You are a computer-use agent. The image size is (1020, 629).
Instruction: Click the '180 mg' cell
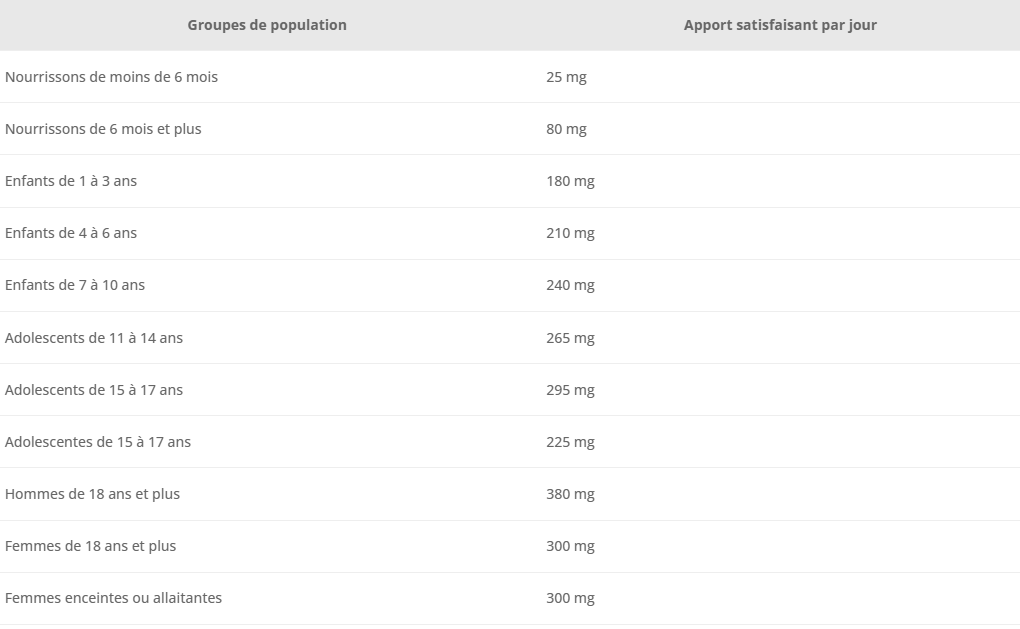pyautogui.click(x=570, y=181)
